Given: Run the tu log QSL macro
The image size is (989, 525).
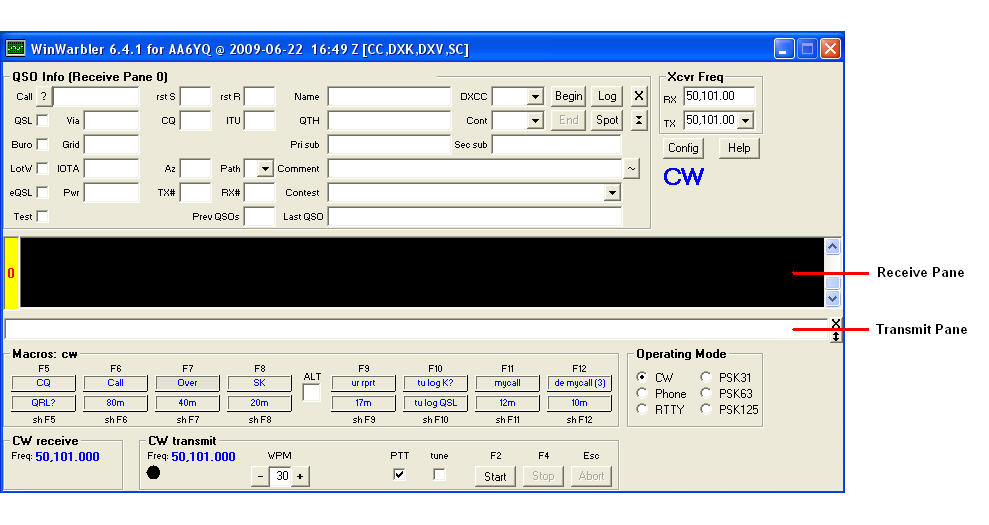Looking at the screenshot, I should tap(435, 403).
